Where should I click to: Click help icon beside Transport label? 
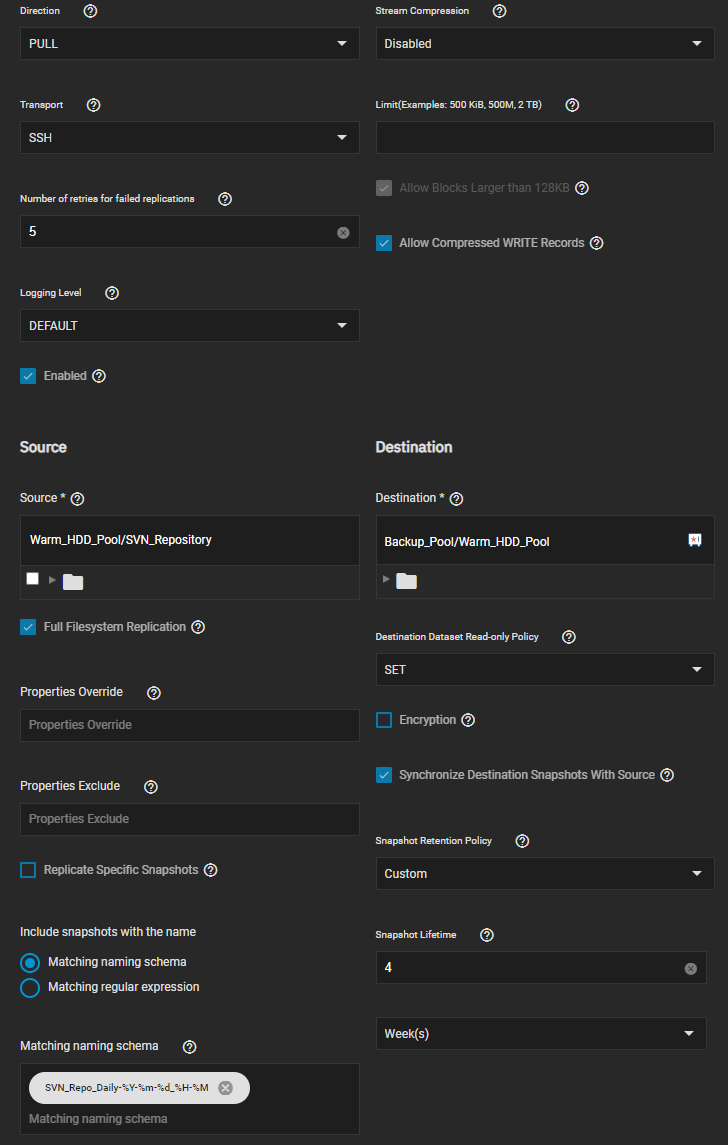[94, 105]
